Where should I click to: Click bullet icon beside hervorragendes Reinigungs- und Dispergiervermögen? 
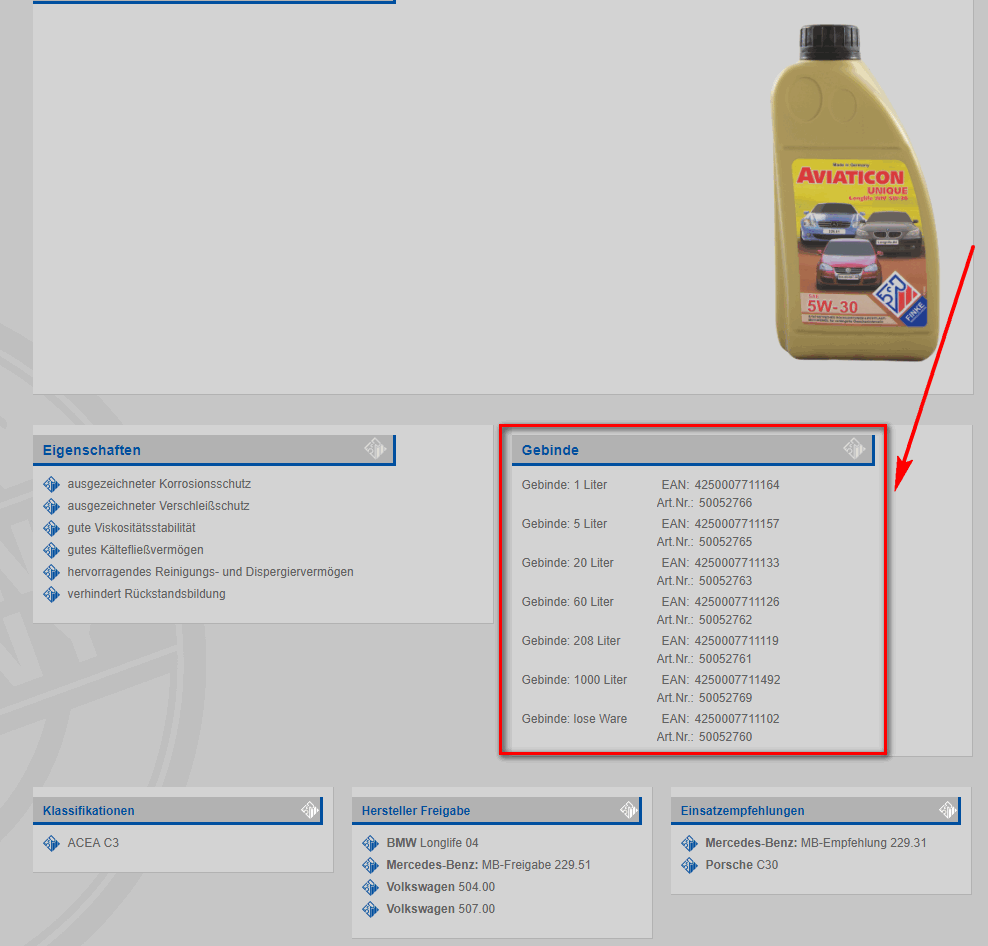click(x=51, y=572)
